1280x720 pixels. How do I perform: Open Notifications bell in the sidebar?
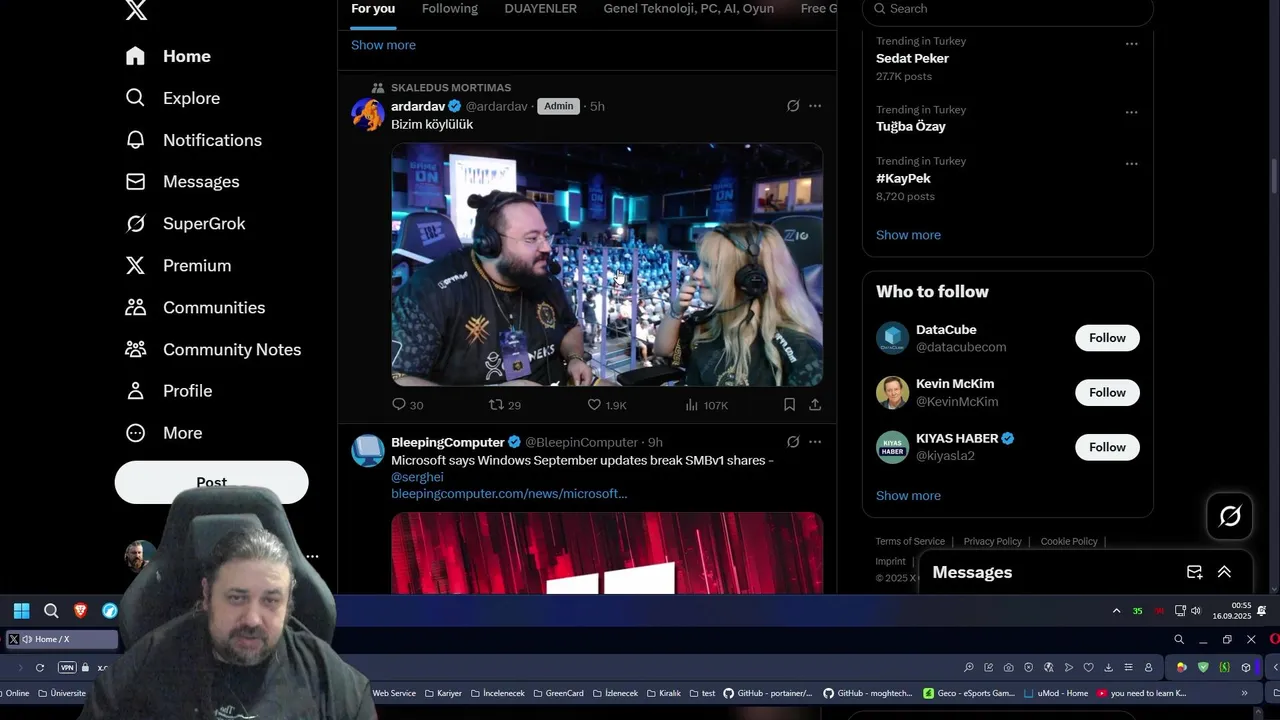193,140
